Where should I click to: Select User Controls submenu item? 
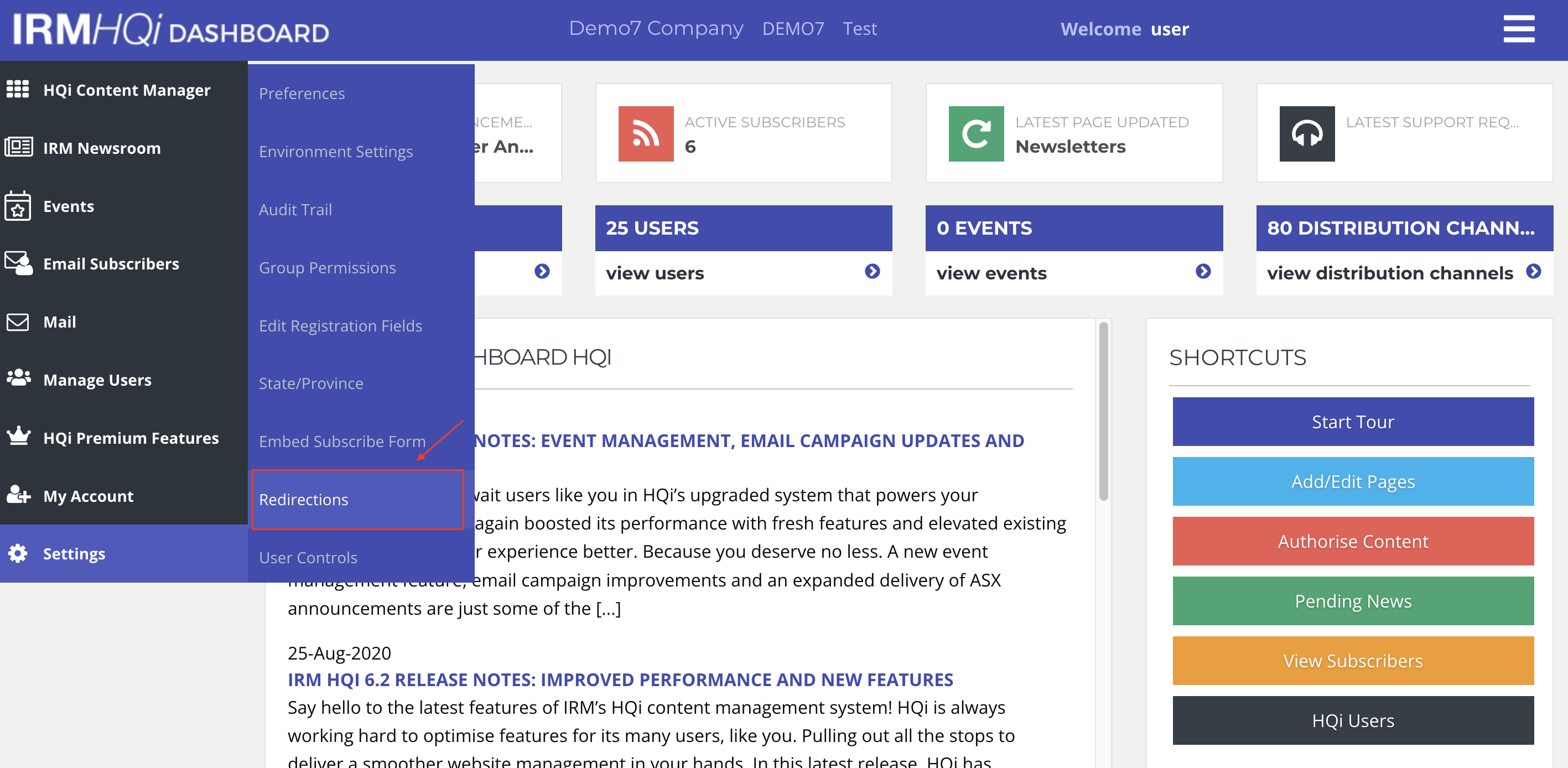pos(308,557)
